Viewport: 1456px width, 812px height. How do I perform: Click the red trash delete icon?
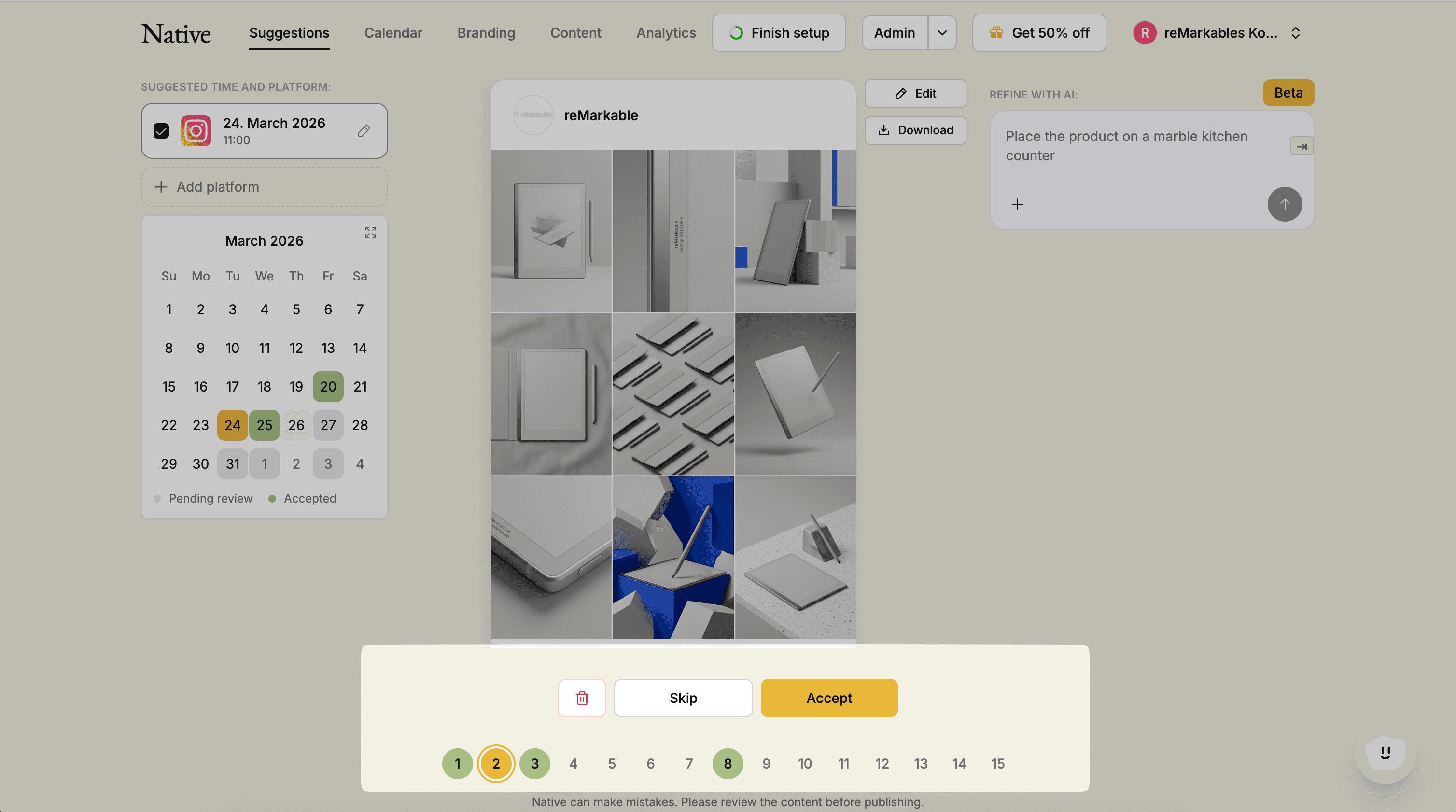tap(582, 698)
